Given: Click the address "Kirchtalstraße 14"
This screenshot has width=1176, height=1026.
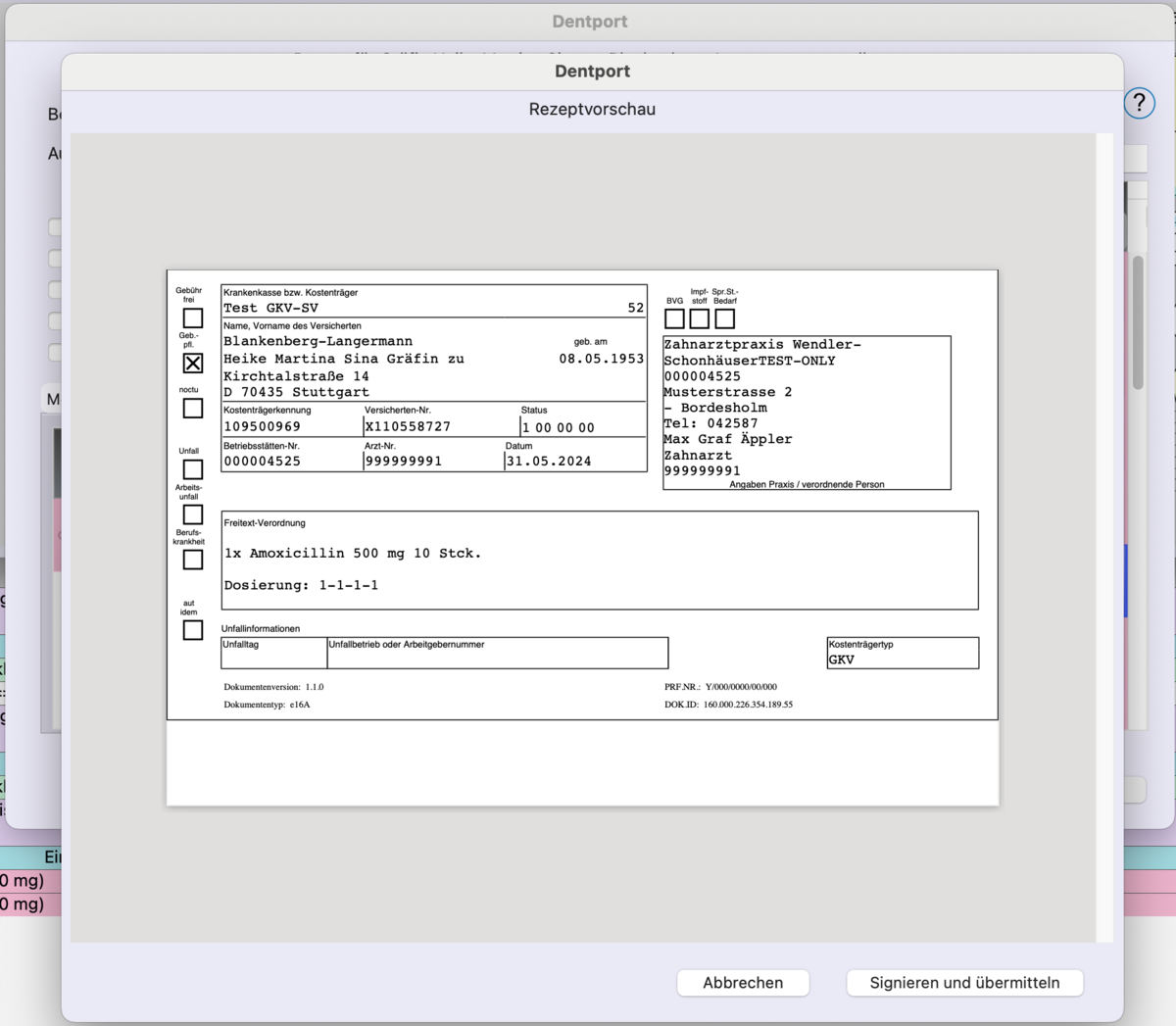Looking at the screenshot, I should coord(296,376).
